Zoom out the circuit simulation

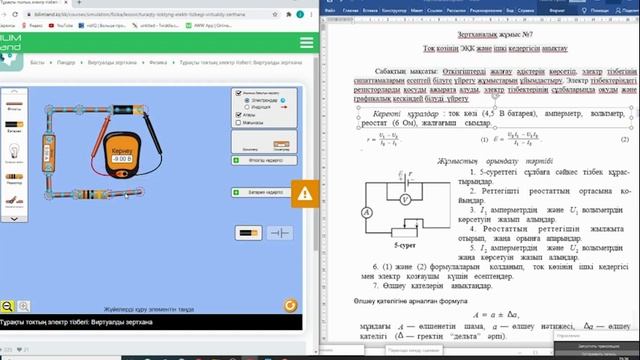pos(7,306)
